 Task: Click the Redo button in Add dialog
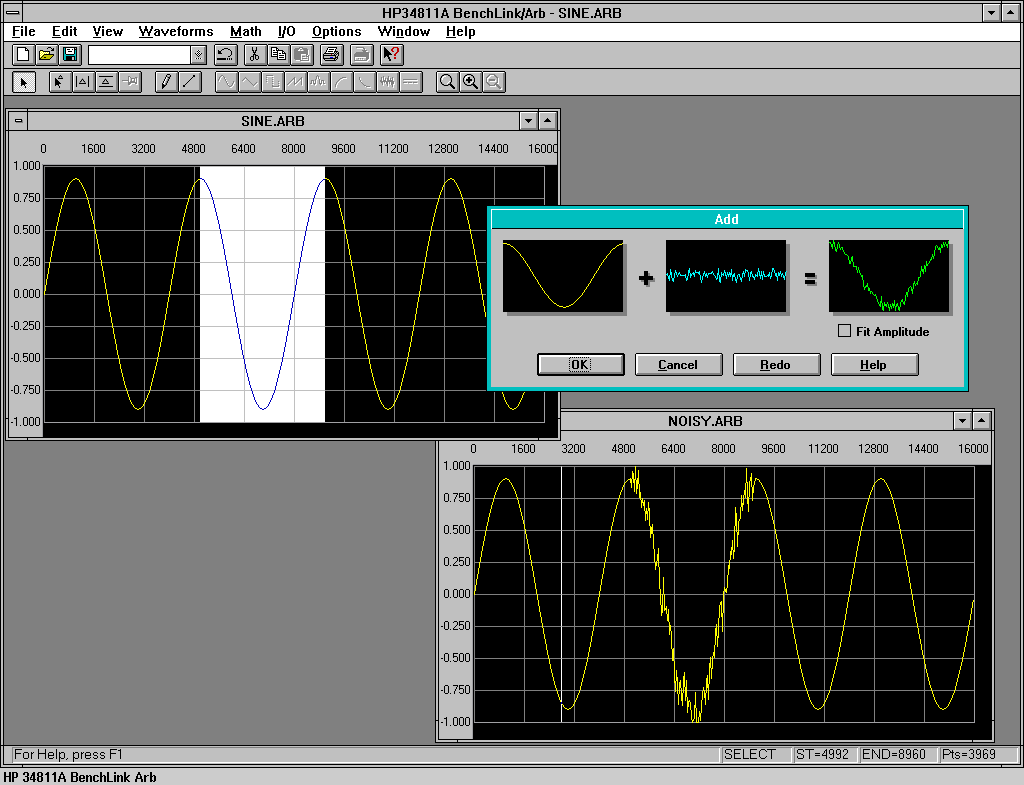[776, 364]
